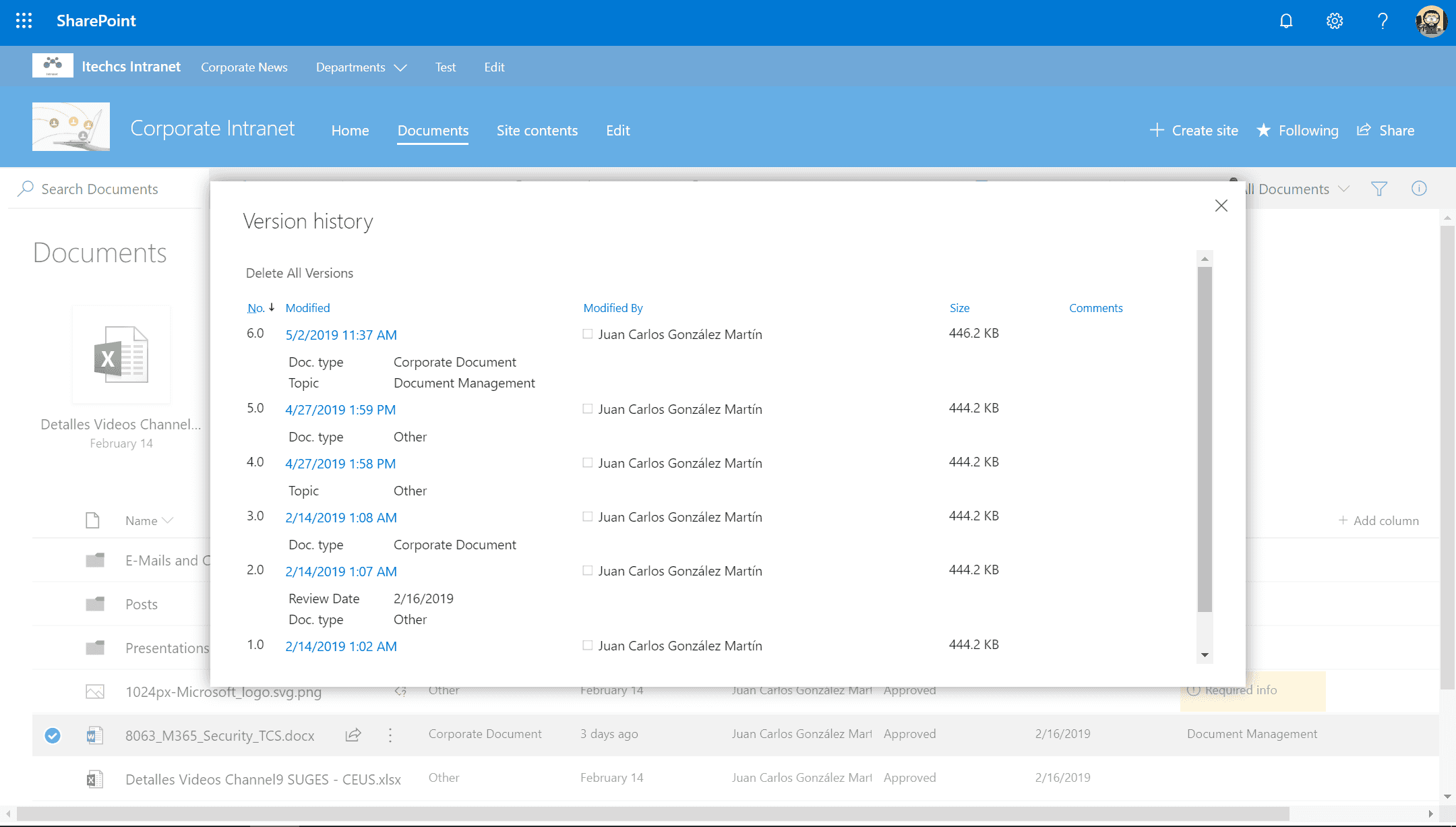Click the E-Mails folder icon

pos(95,560)
